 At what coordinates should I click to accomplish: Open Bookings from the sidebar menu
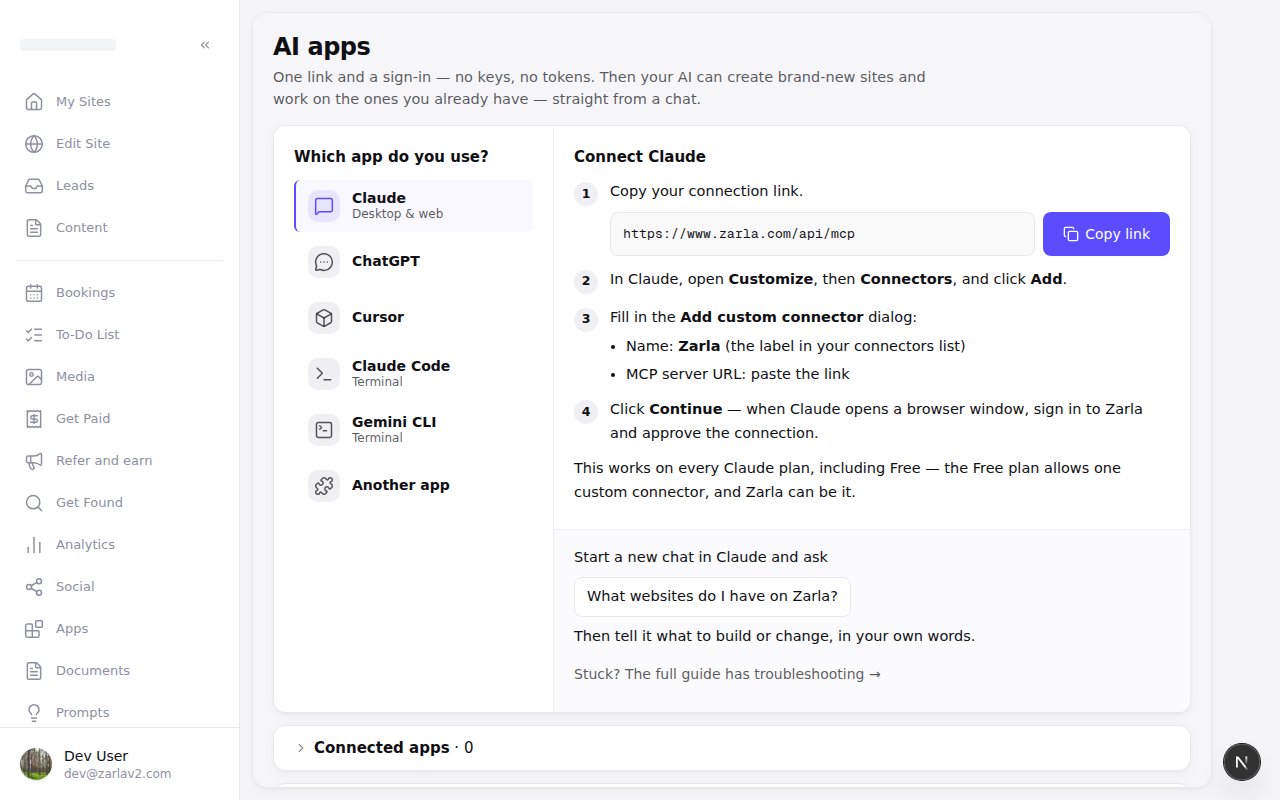(x=120, y=293)
